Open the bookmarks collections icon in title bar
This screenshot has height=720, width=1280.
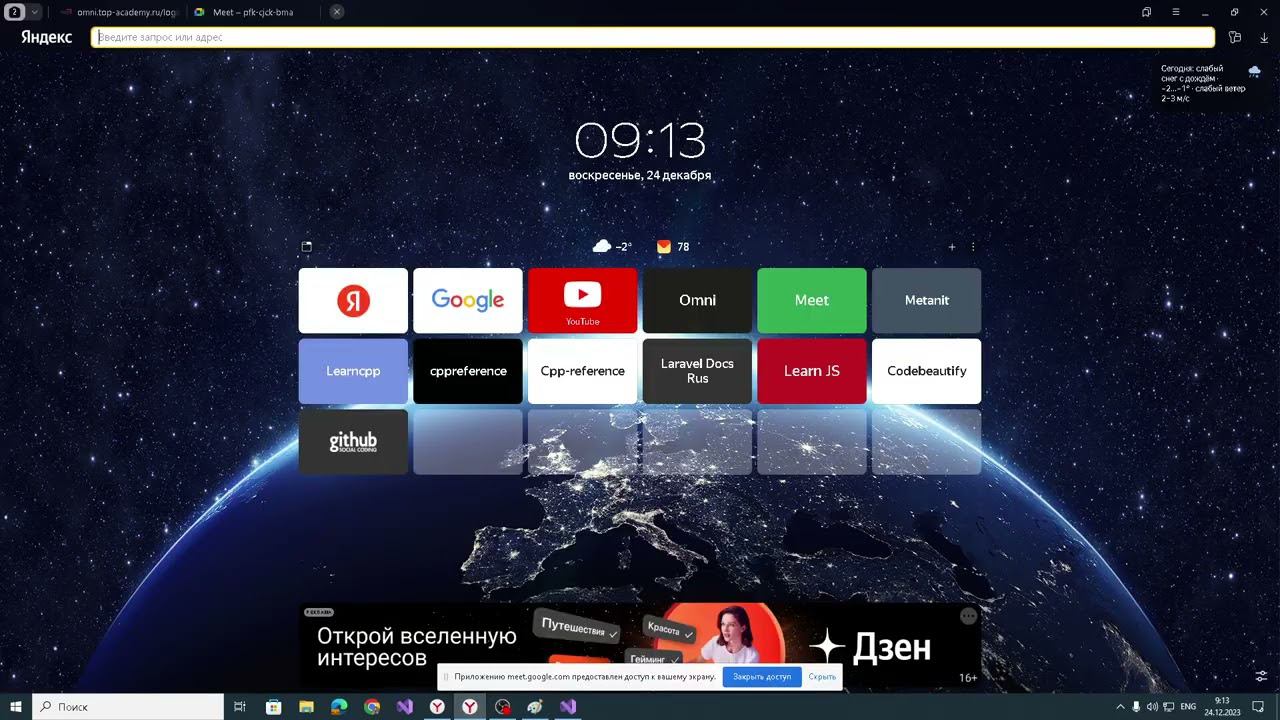[x=1146, y=12]
